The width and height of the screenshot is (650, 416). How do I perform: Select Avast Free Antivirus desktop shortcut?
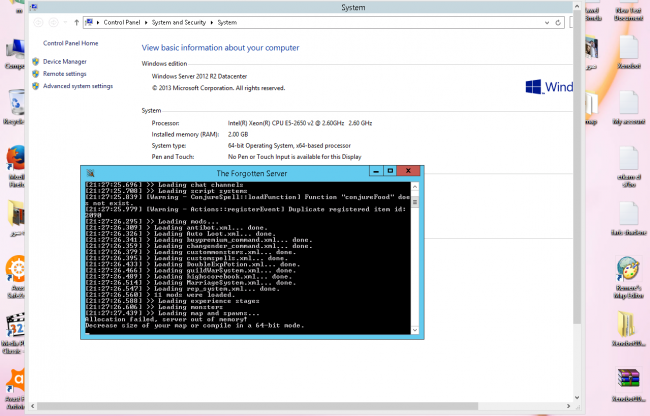16,389
